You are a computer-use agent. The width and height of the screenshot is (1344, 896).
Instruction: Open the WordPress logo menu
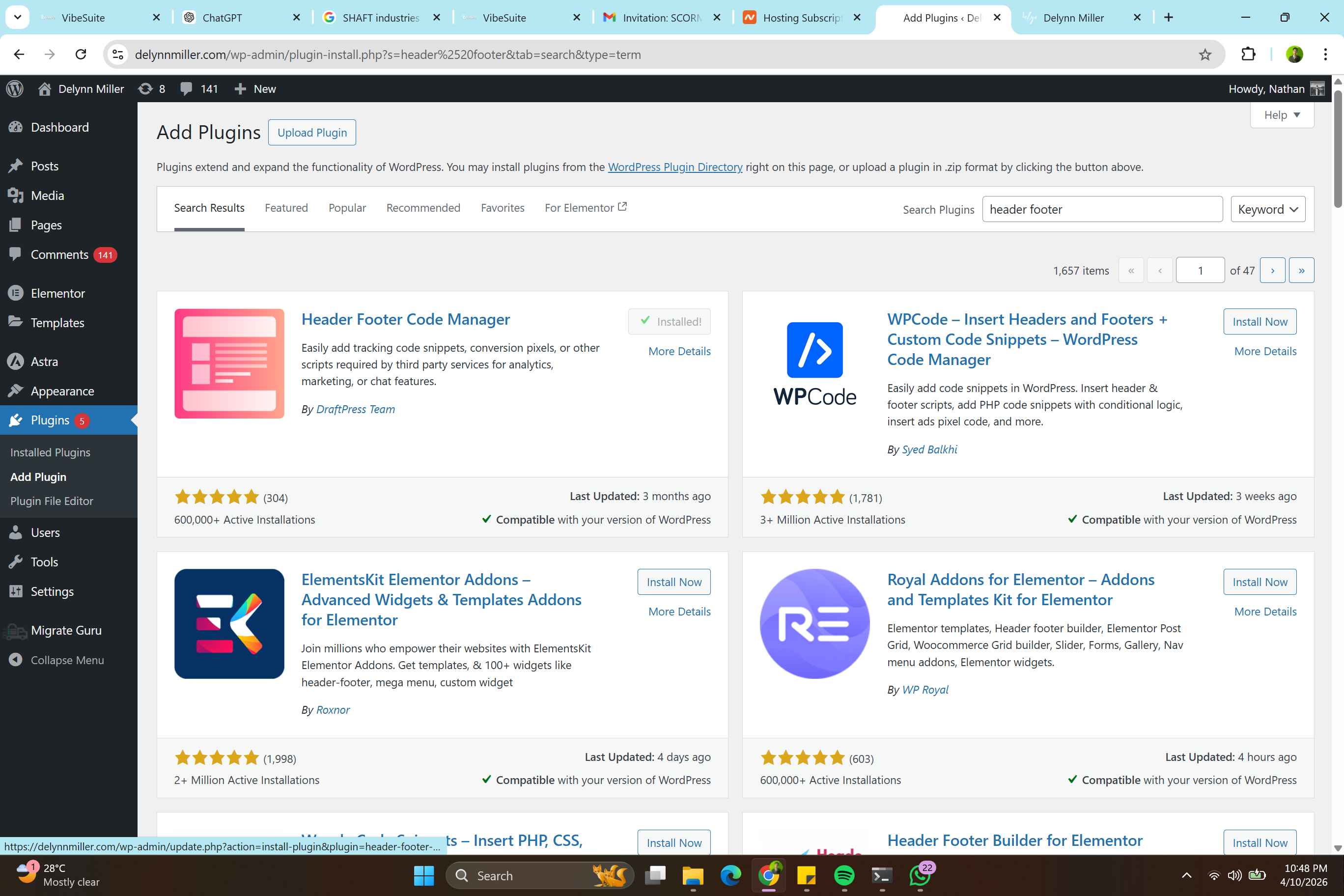point(15,88)
